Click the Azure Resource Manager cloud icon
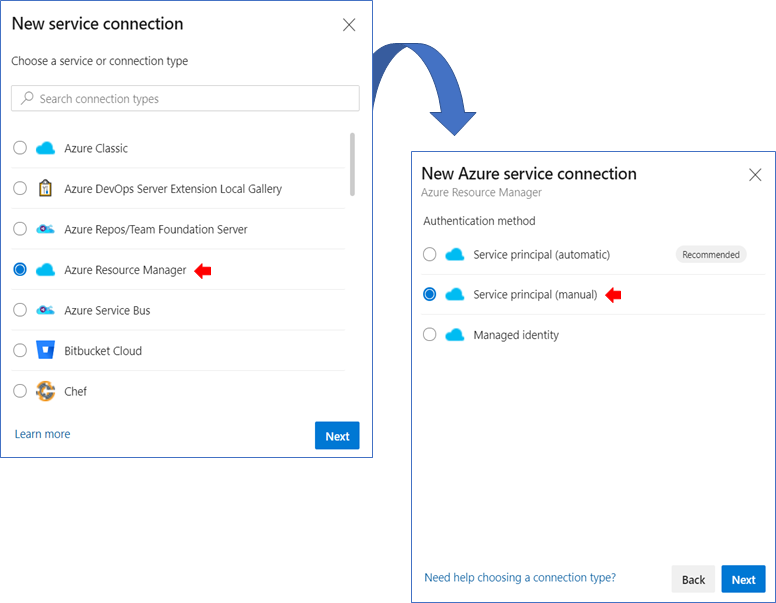The height and width of the screenshot is (603, 776). click(x=46, y=270)
